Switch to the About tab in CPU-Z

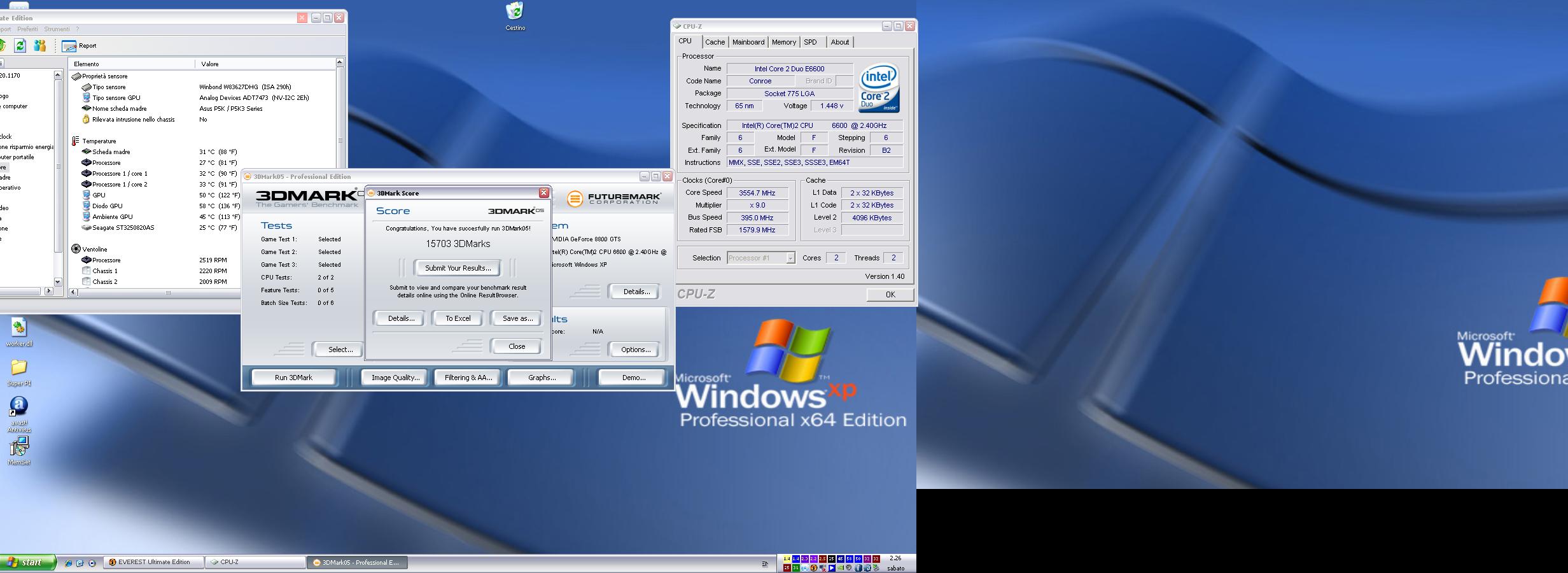point(839,42)
